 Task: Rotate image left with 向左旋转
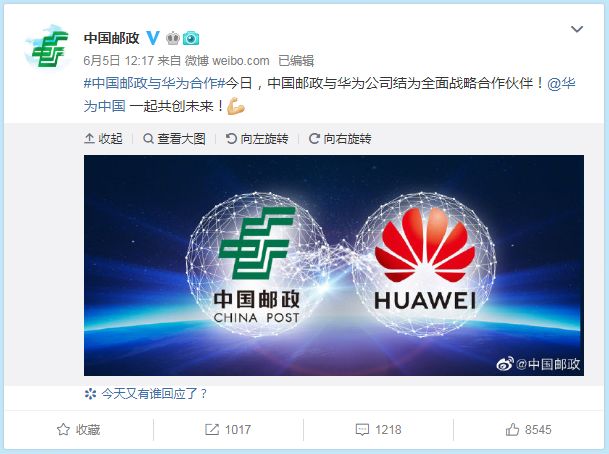click(x=257, y=138)
